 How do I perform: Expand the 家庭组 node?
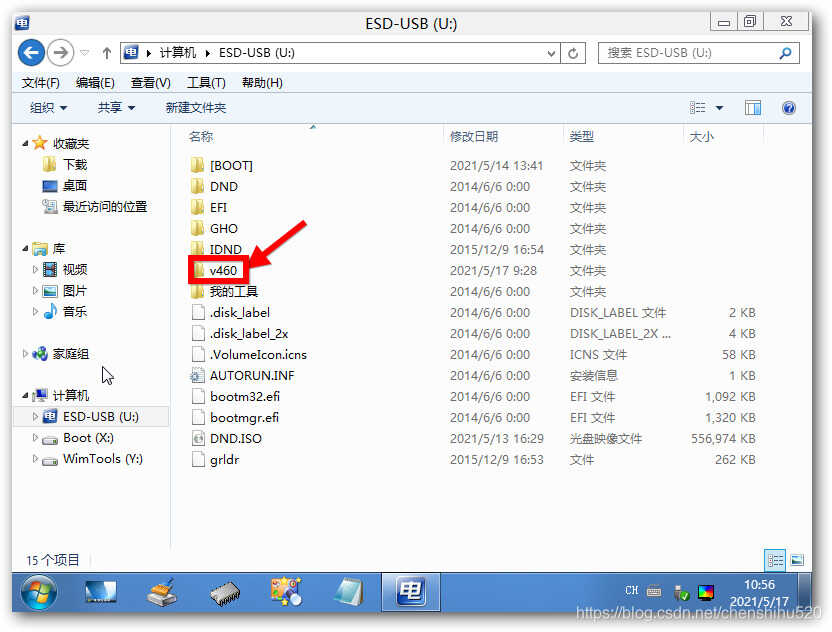(25, 353)
